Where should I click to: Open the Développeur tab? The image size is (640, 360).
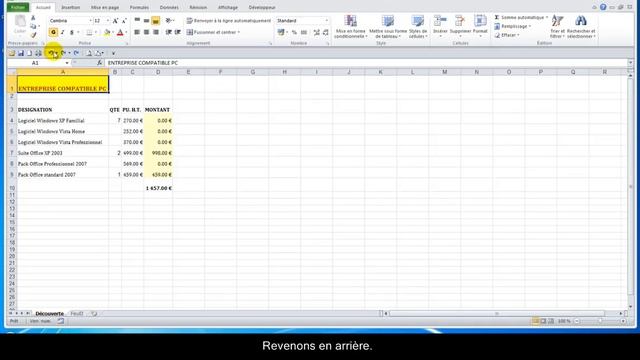coord(262,7)
